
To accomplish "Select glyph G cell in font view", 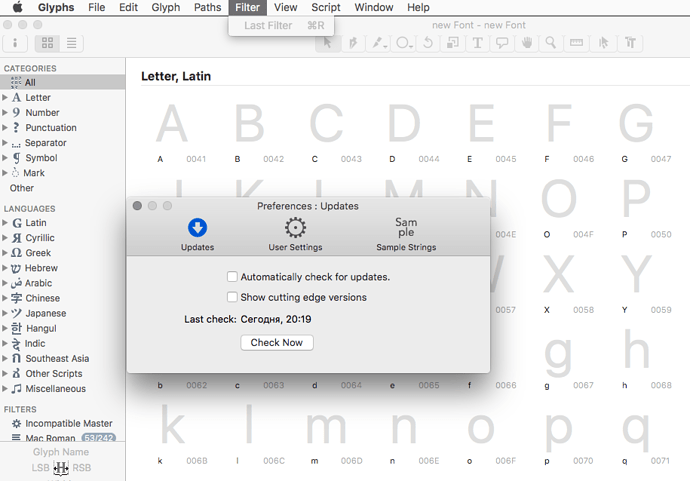I will click(646, 132).
